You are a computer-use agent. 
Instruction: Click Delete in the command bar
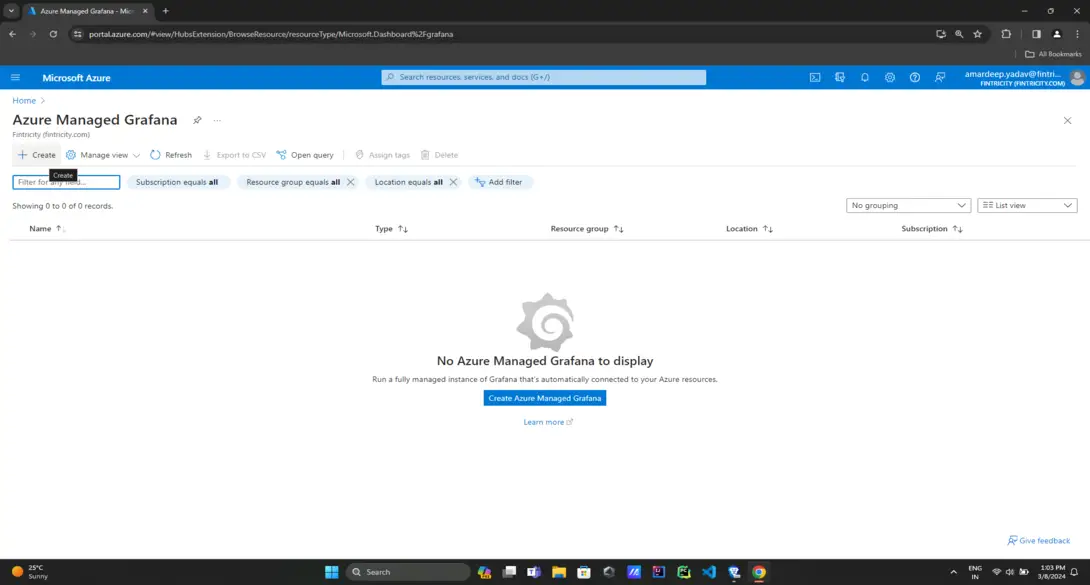[439, 155]
